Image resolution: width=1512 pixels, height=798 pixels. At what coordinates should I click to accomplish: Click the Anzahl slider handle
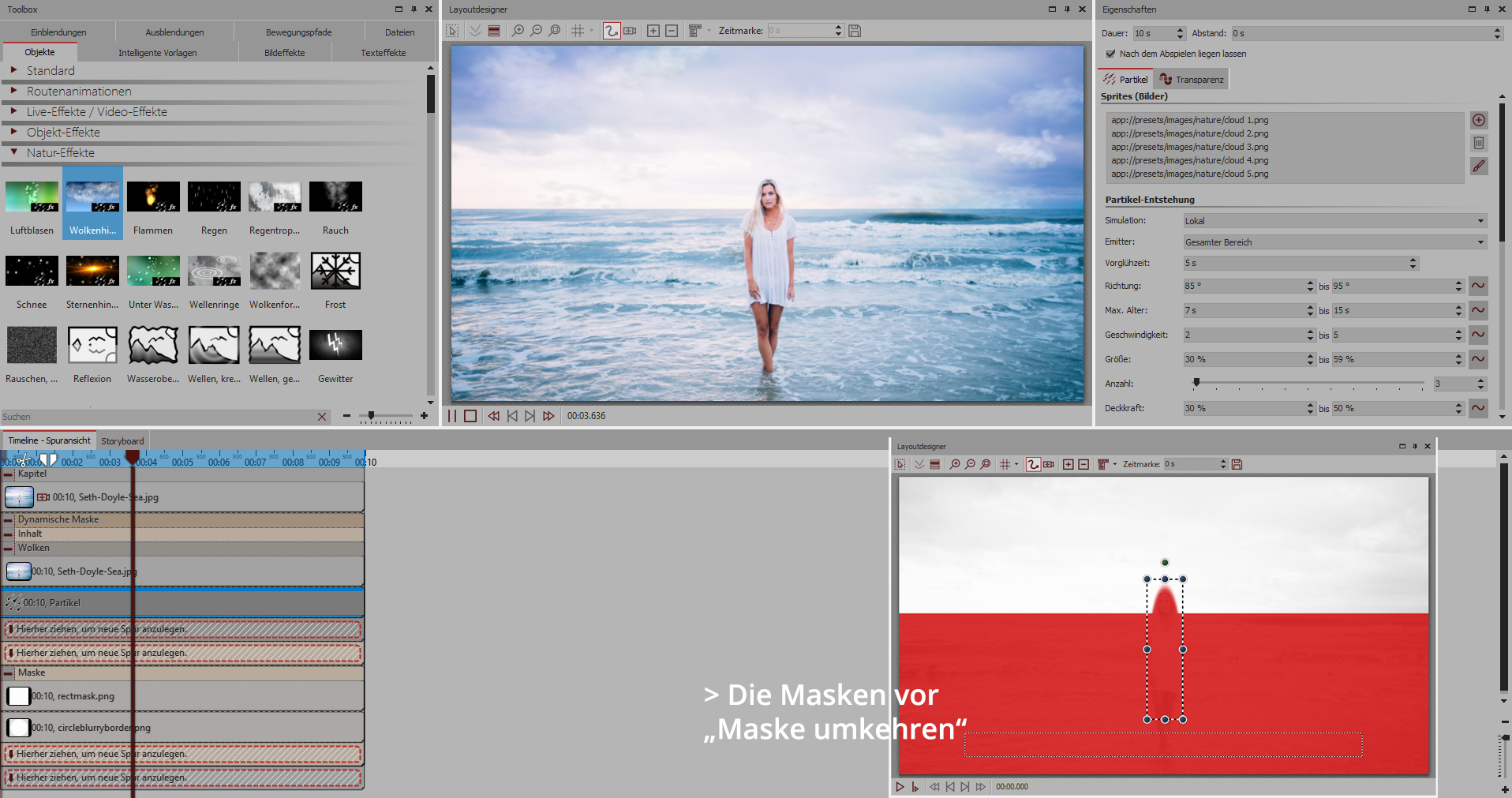[1196, 383]
